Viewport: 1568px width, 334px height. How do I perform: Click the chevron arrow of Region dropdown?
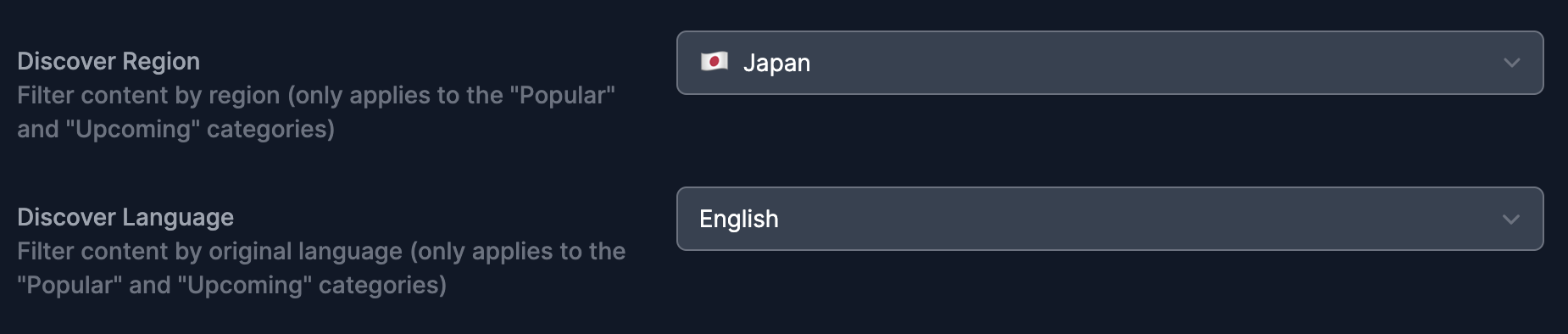pyautogui.click(x=1511, y=63)
